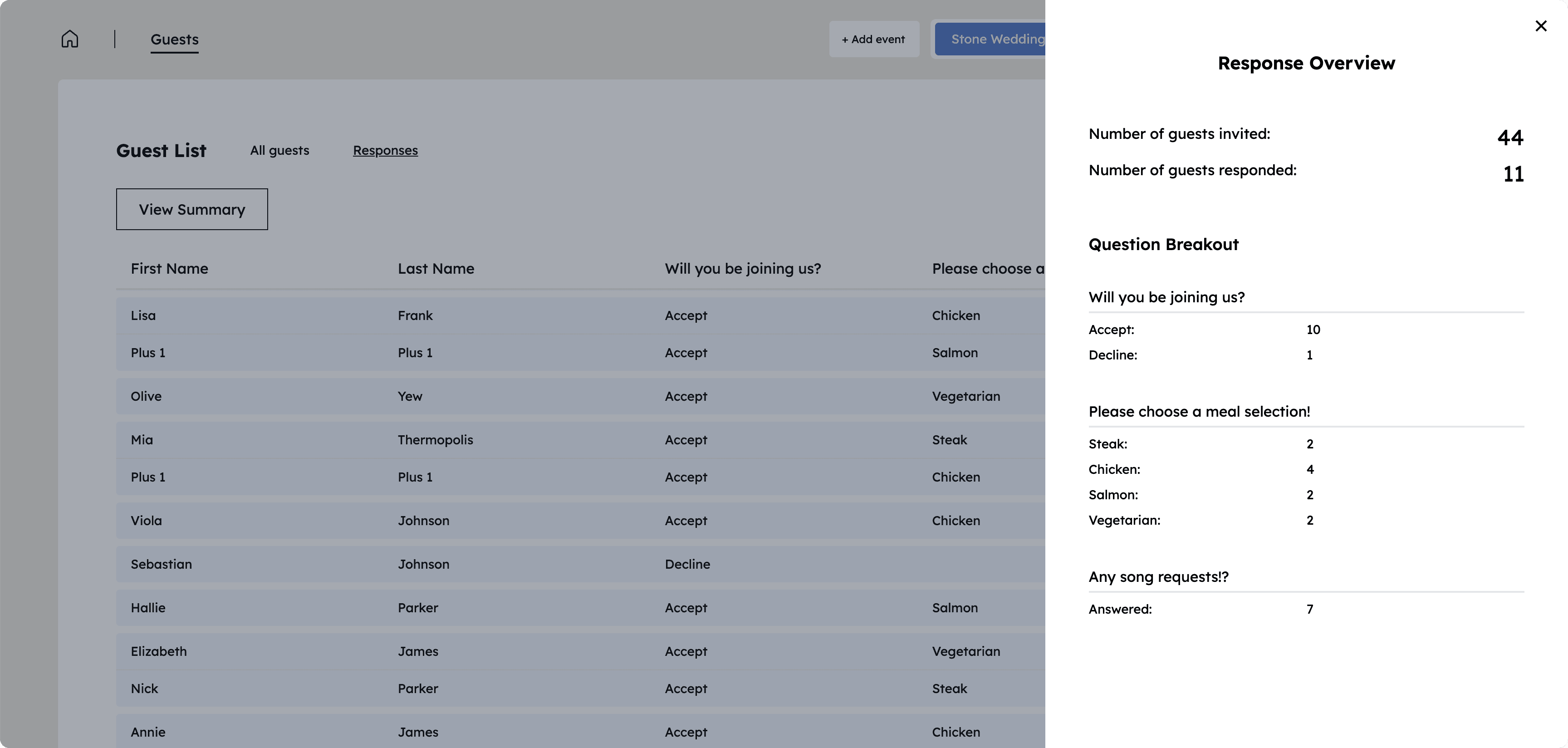The height and width of the screenshot is (748, 1568).
Task: Click the Salmon: label in overview
Action: [x=1113, y=495]
